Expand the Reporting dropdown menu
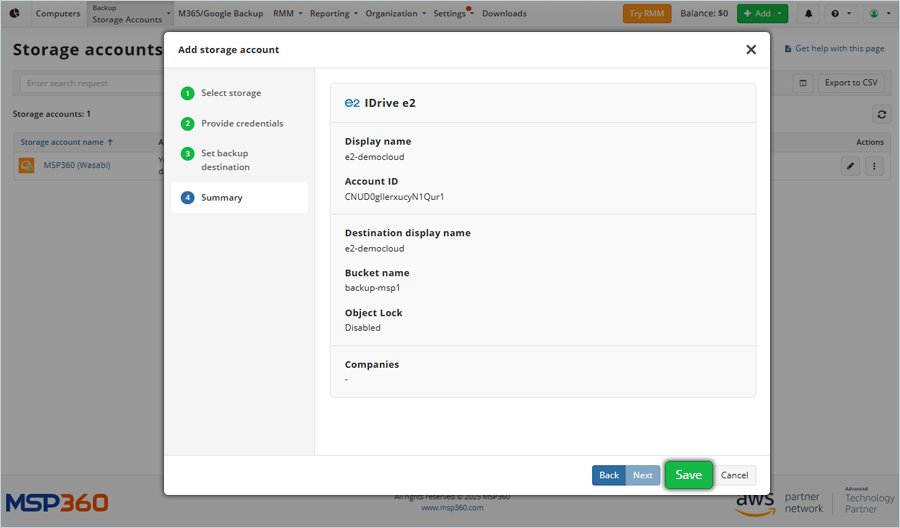This screenshot has height=528, width=900. (x=334, y=14)
